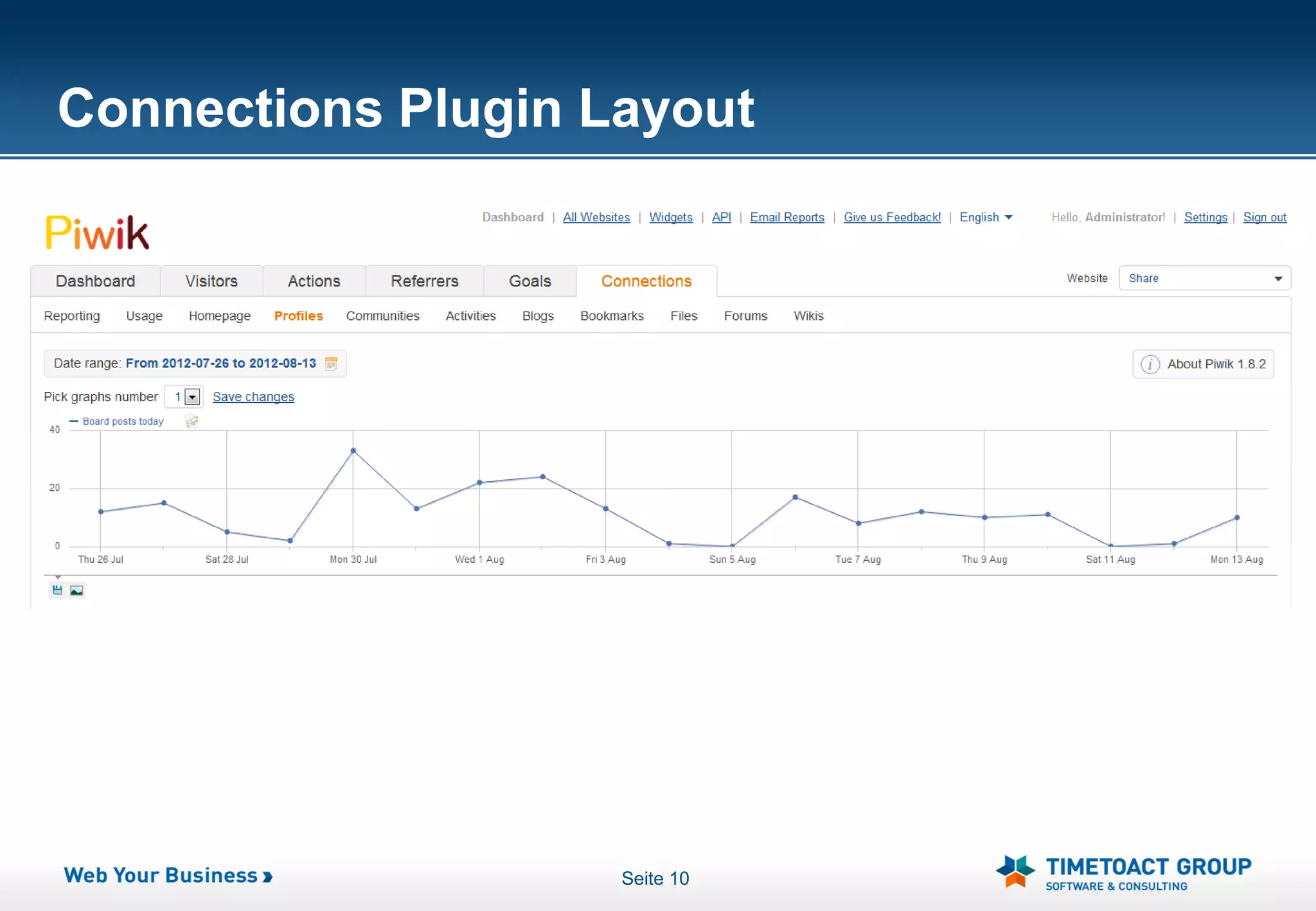Click the Seite 10 page number
Screen dimensions: 1316x911
coord(655,878)
